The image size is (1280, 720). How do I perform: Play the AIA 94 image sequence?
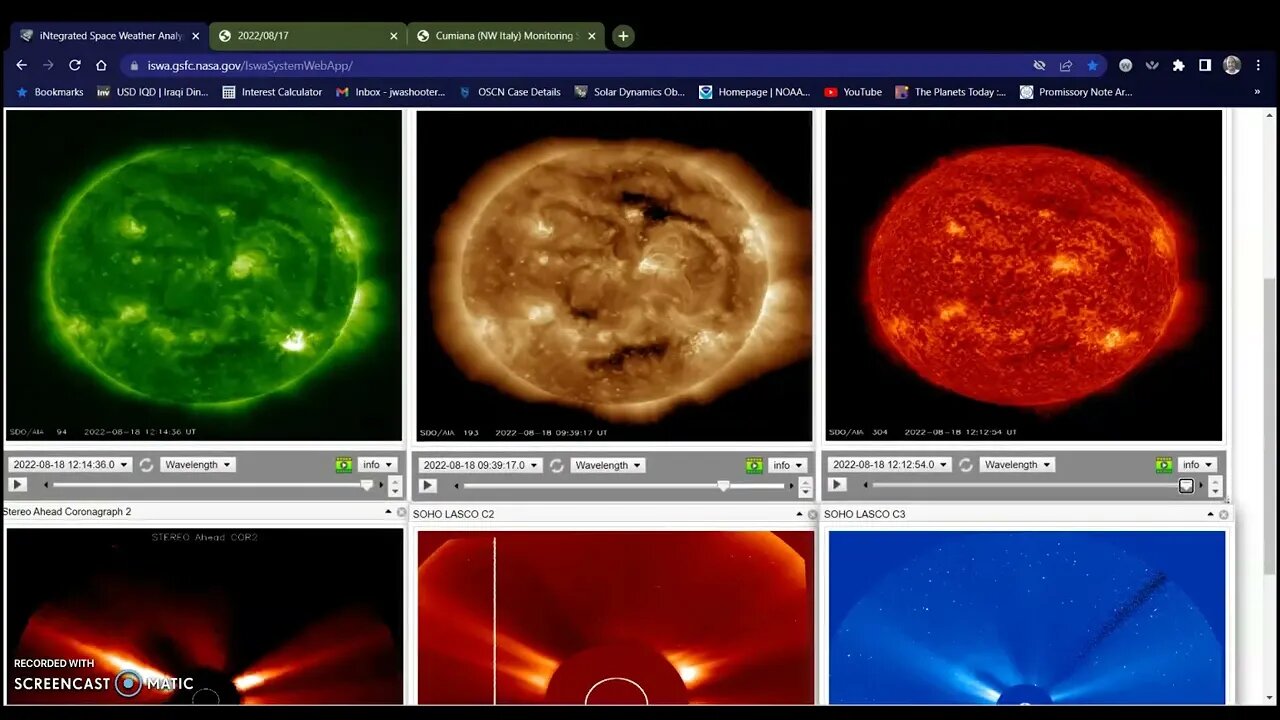17,485
